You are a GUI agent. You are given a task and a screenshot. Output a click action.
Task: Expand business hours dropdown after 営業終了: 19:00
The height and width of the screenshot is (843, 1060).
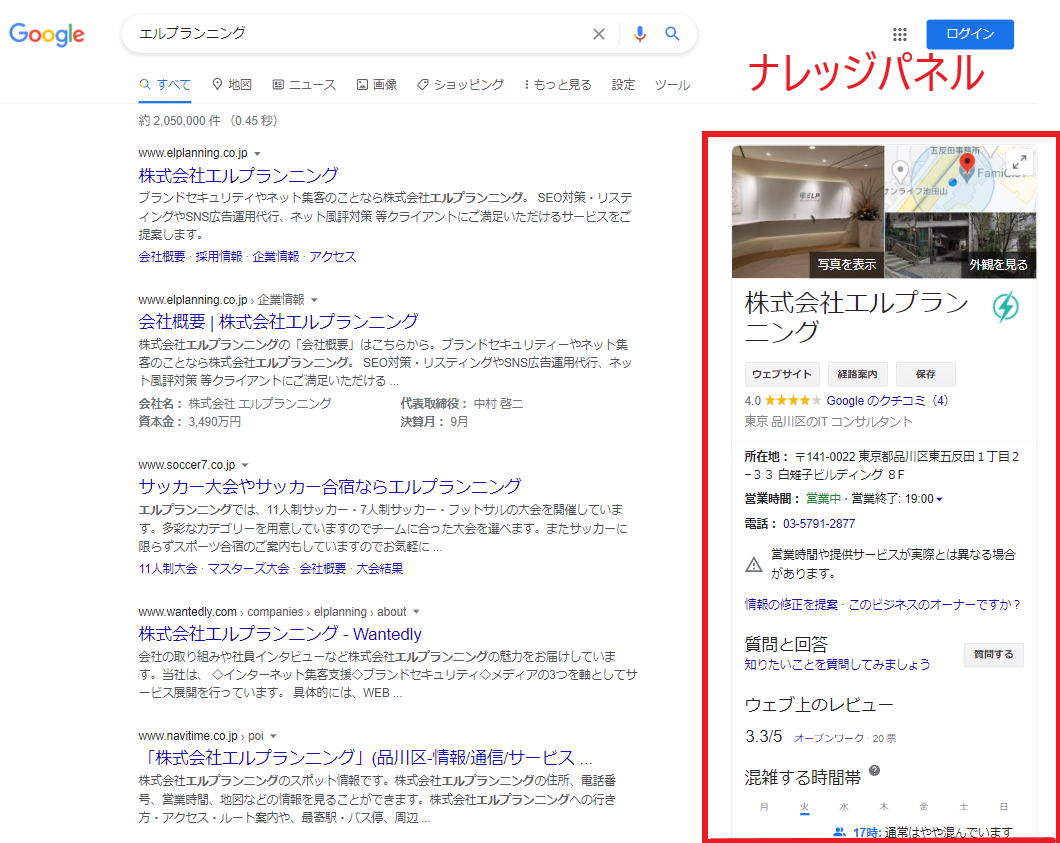[x=940, y=500]
